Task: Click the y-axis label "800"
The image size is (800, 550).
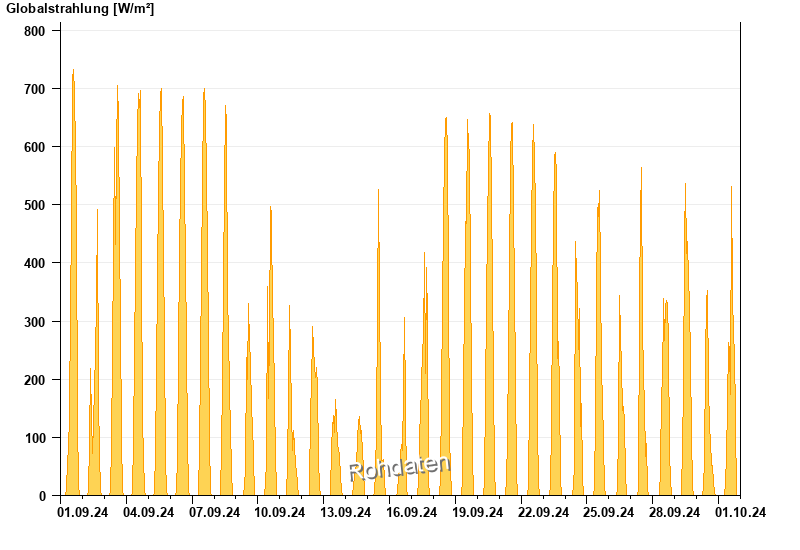Action: [35, 31]
